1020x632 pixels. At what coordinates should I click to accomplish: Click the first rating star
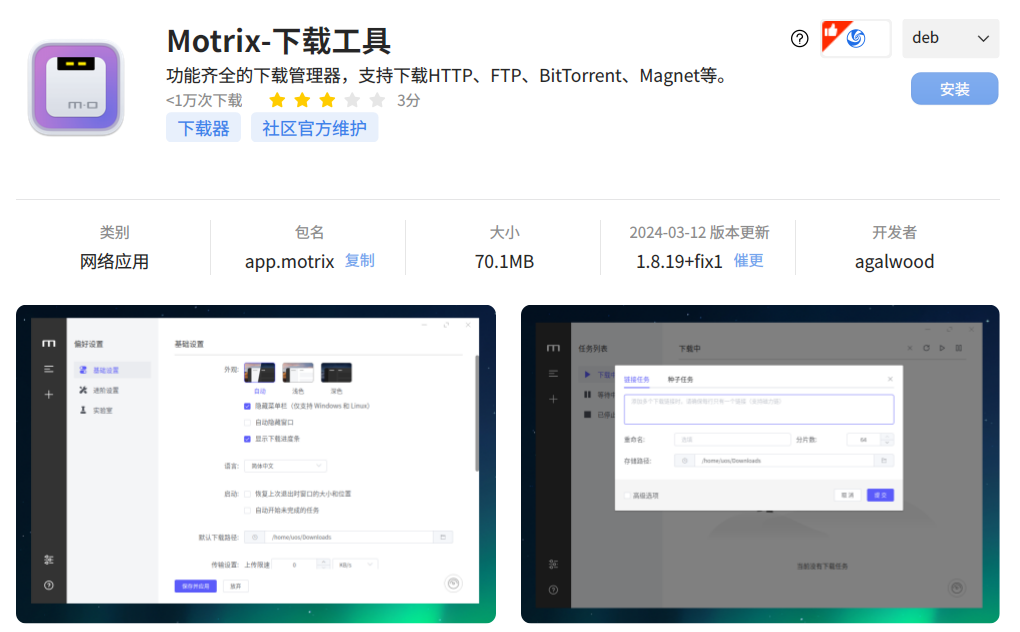coord(277,100)
